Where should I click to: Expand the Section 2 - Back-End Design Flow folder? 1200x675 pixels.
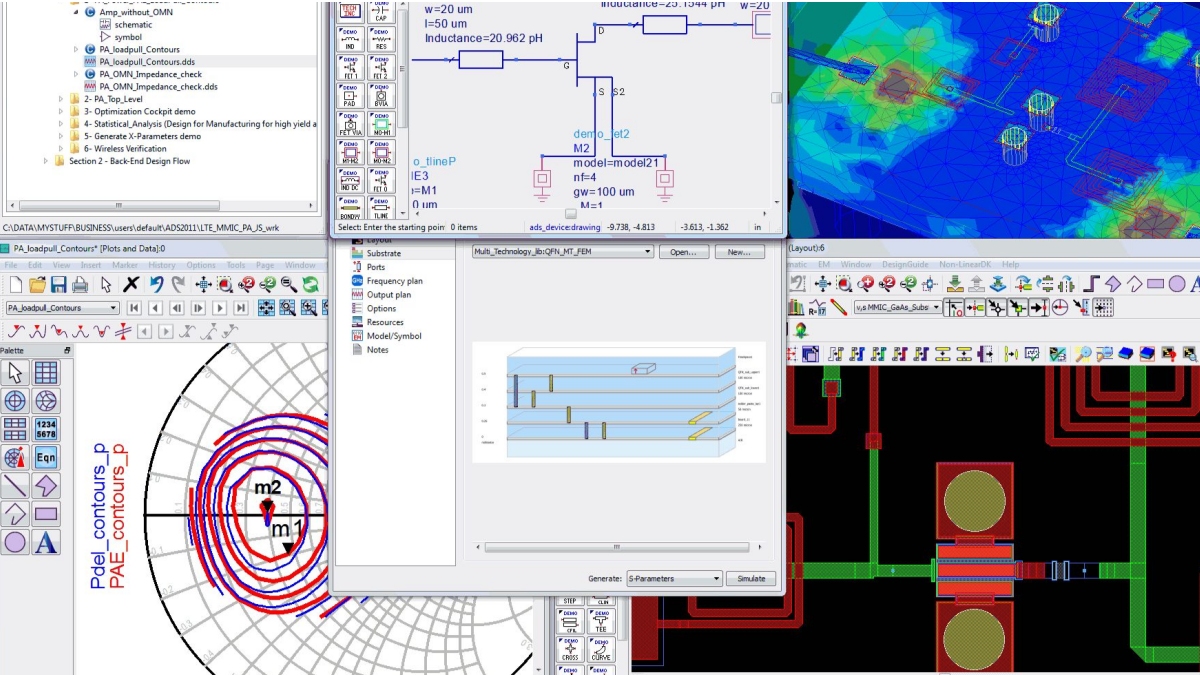[x=47, y=161]
